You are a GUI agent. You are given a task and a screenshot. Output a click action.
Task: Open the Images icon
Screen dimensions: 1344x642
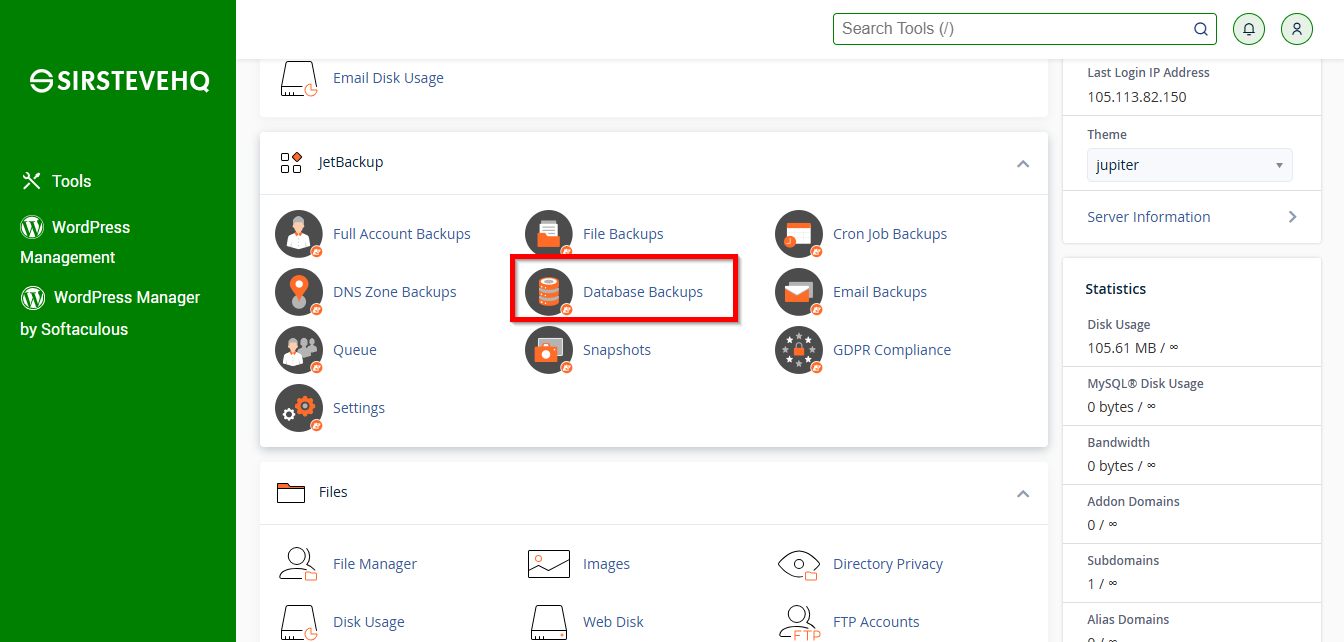(x=549, y=564)
